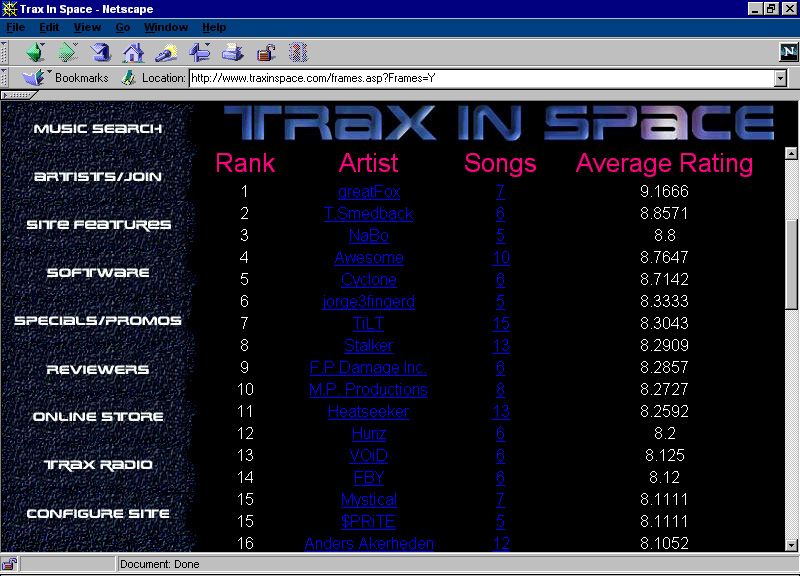
Task: Click the Back navigation arrow icon
Action: point(36,52)
